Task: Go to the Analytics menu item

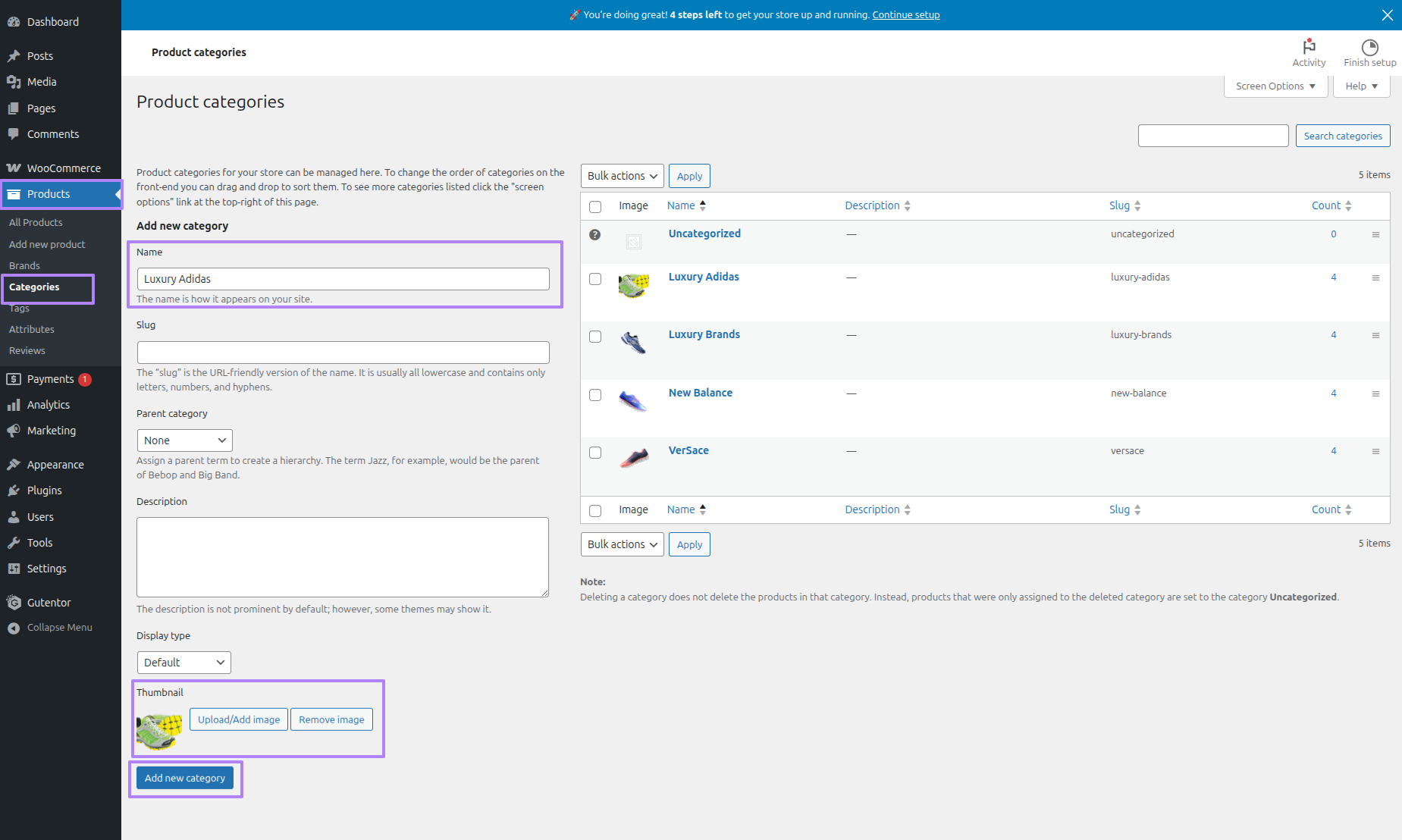Action: [x=49, y=405]
